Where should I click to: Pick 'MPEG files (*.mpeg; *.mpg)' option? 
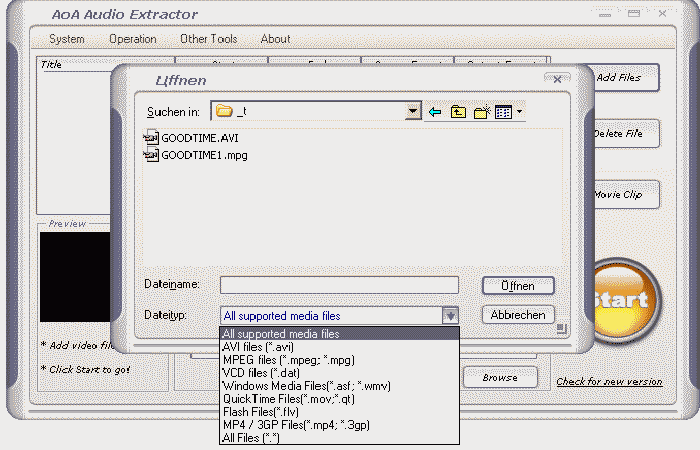(288, 360)
